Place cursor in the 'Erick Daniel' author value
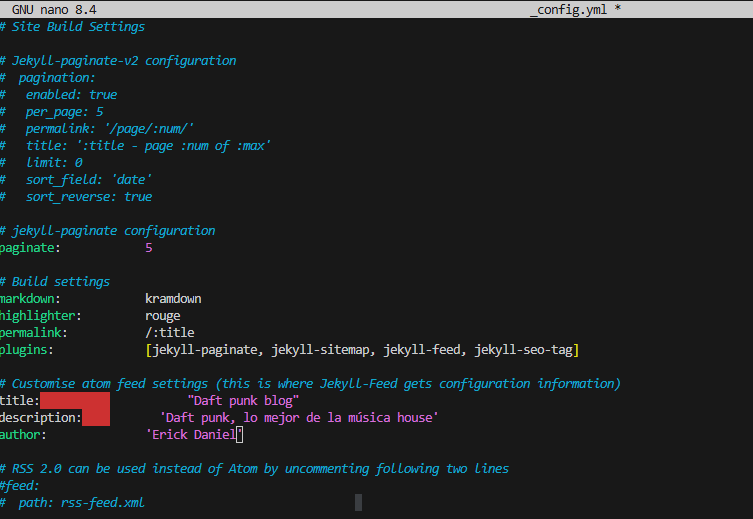The width and height of the screenshot is (753, 519). (x=192, y=435)
